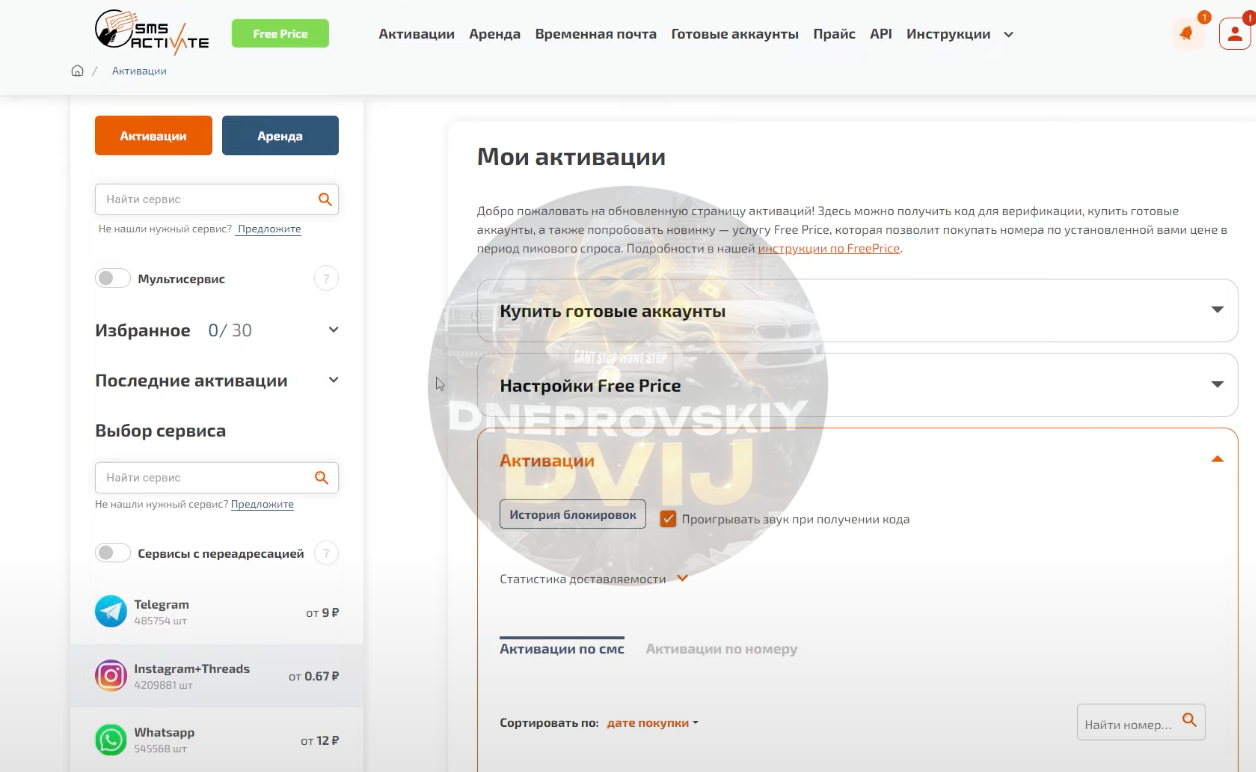Expand the Избранное section

334,330
